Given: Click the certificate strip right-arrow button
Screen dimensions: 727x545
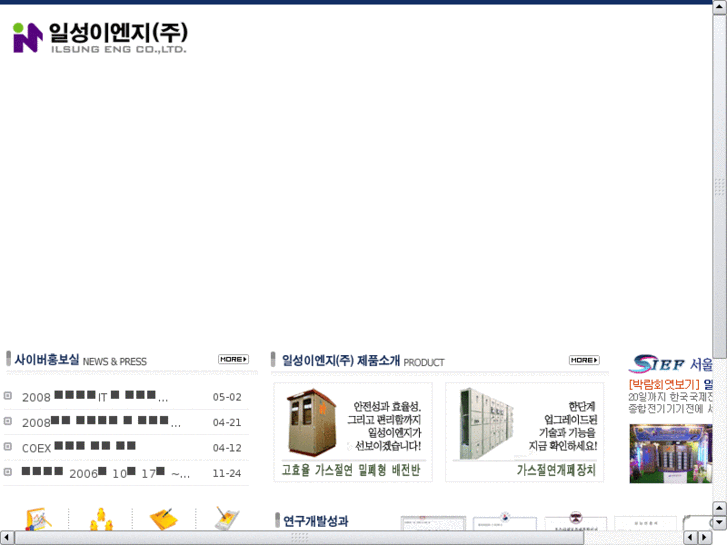Looking at the screenshot, I should click(704, 538).
